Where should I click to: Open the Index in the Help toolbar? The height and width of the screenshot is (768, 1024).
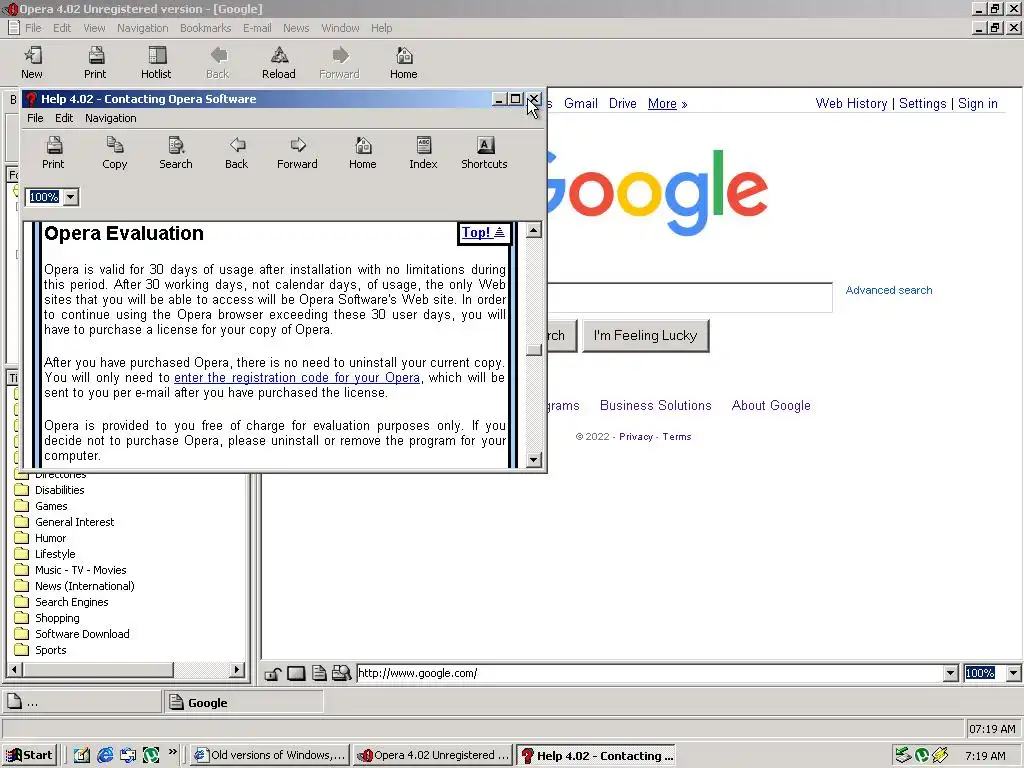pos(423,153)
